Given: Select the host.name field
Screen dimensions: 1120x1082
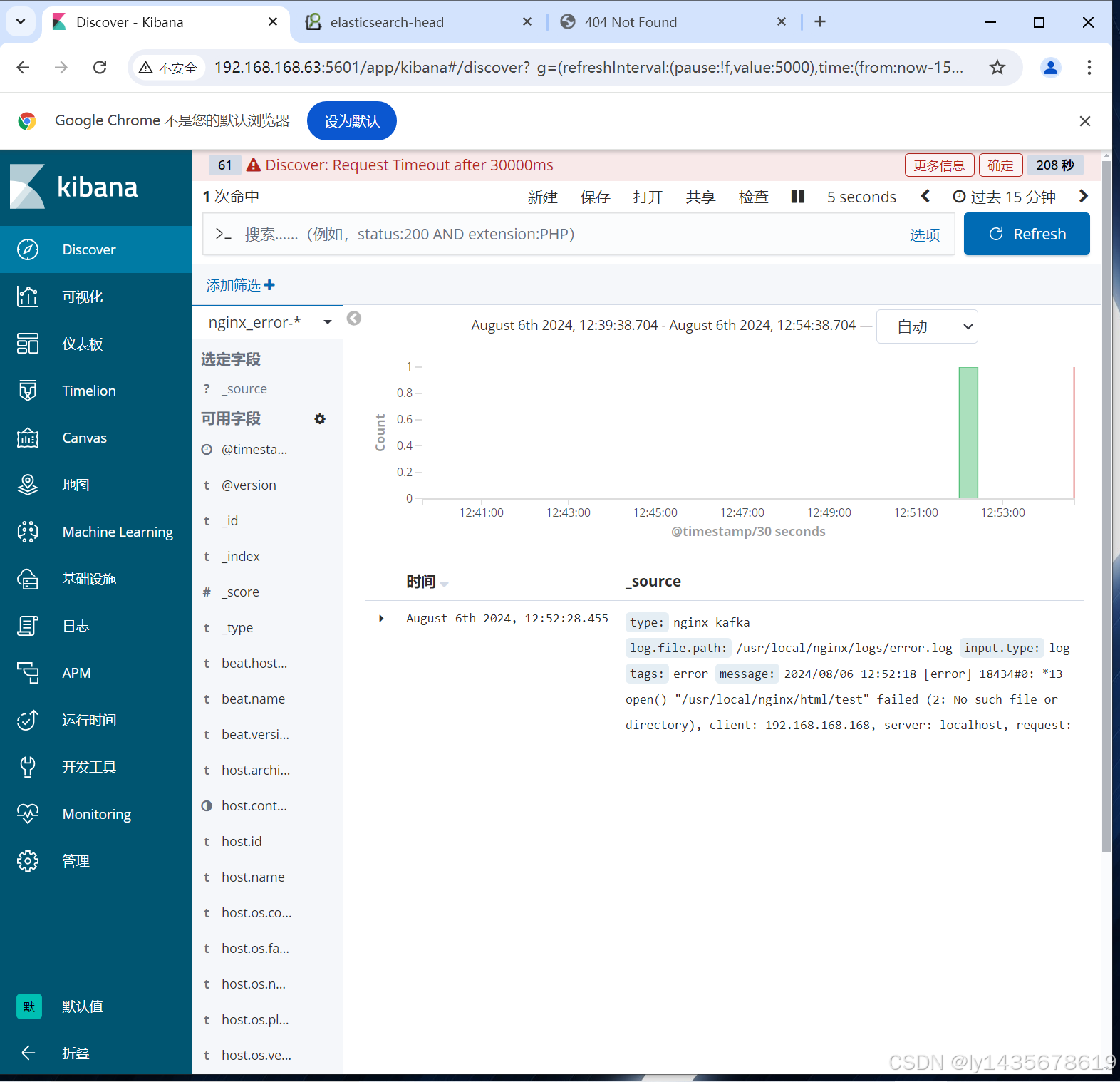Looking at the screenshot, I should (253, 877).
